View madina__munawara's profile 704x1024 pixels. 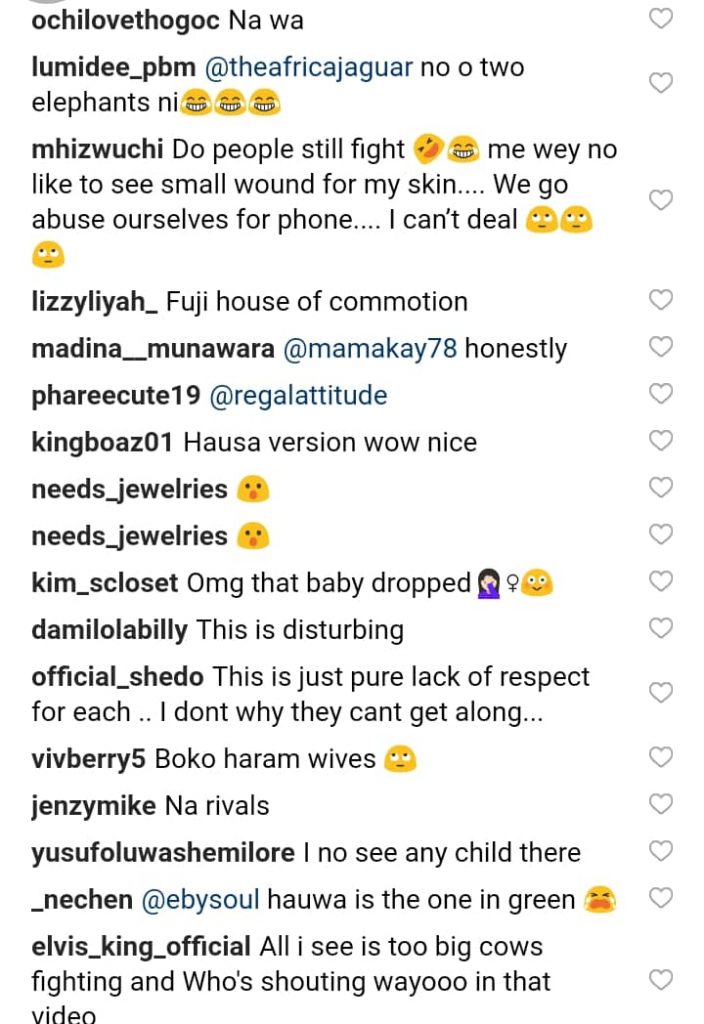click(x=152, y=349)
